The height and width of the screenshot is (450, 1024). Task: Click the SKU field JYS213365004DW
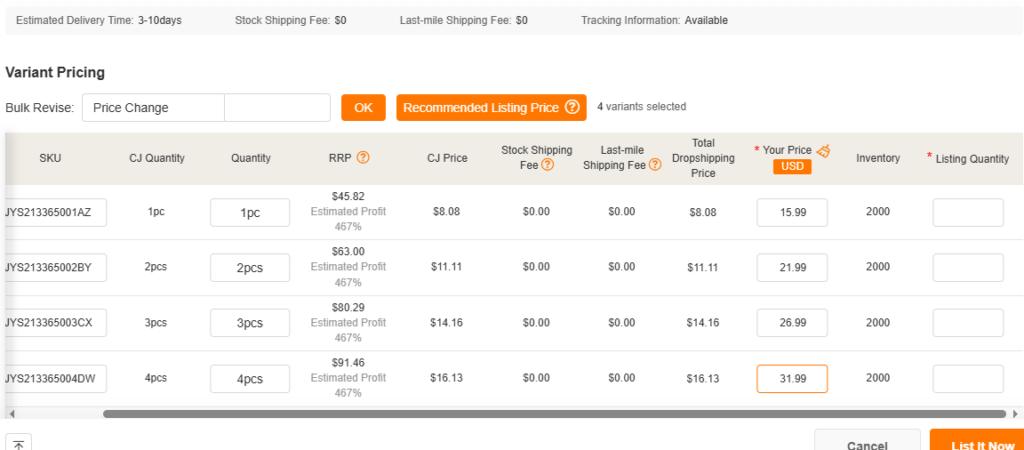56,379
